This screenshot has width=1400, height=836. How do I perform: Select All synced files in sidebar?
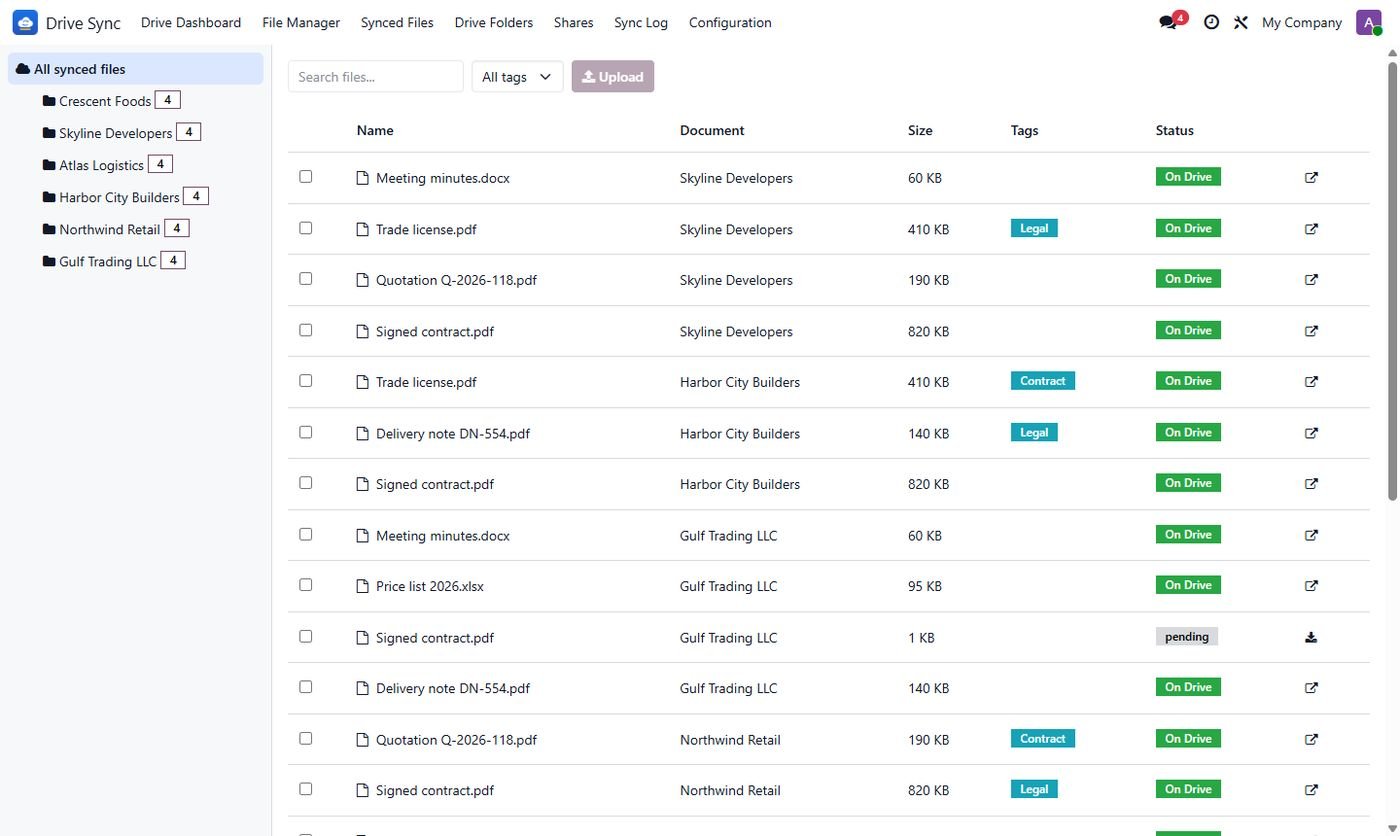tap(135, 69)
